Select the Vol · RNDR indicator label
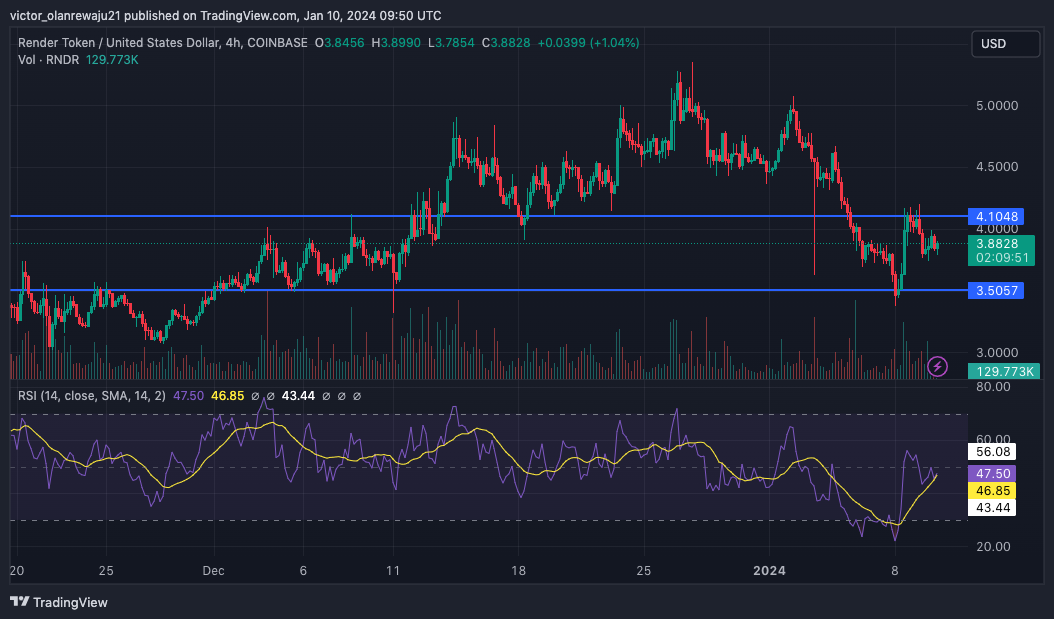The image size is (1054, 619). tap(48, 60)
